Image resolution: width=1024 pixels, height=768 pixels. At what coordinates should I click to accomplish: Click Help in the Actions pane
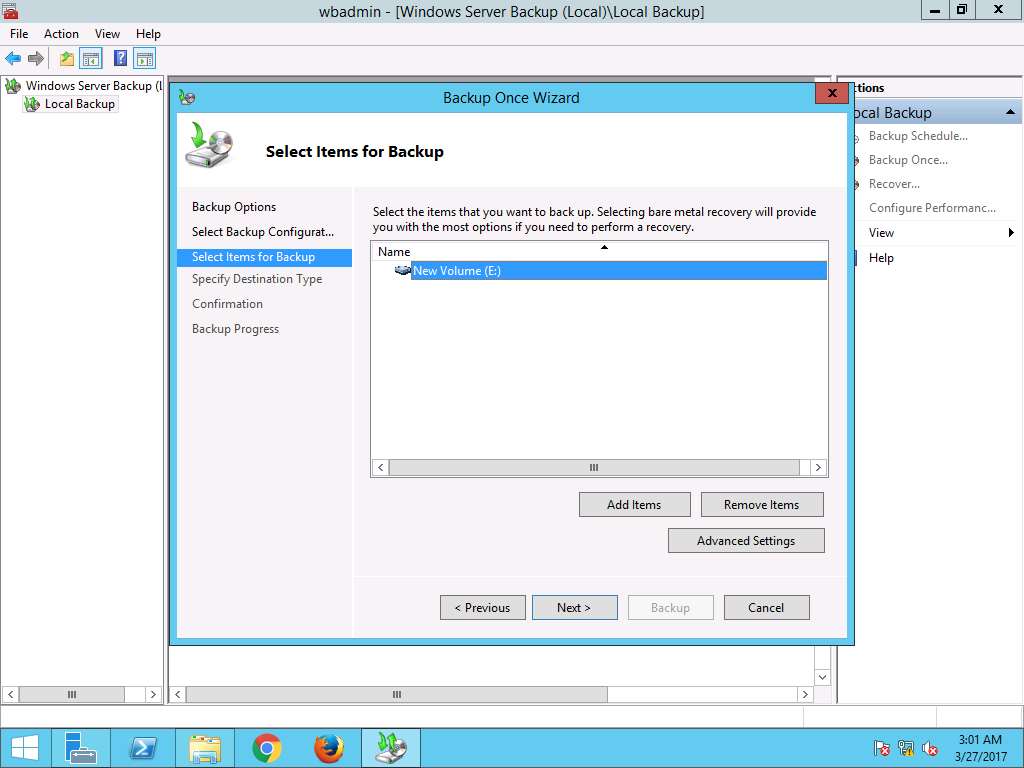click(x=881, y=258)
